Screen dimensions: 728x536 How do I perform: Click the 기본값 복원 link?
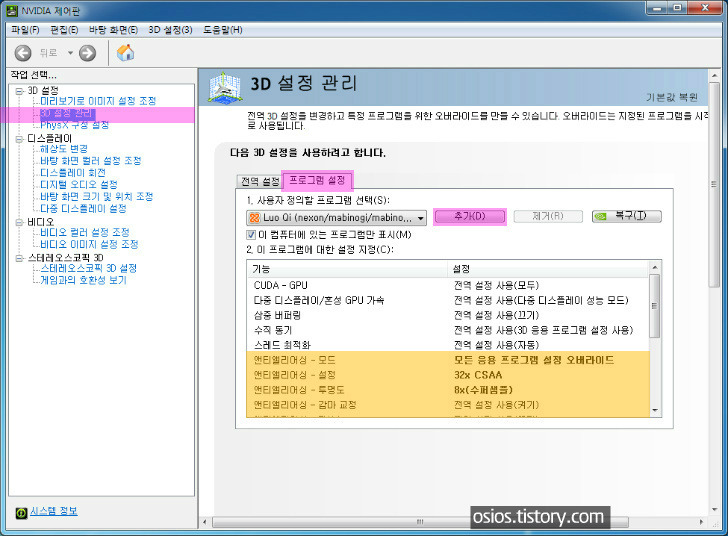[x=672, y=97]
